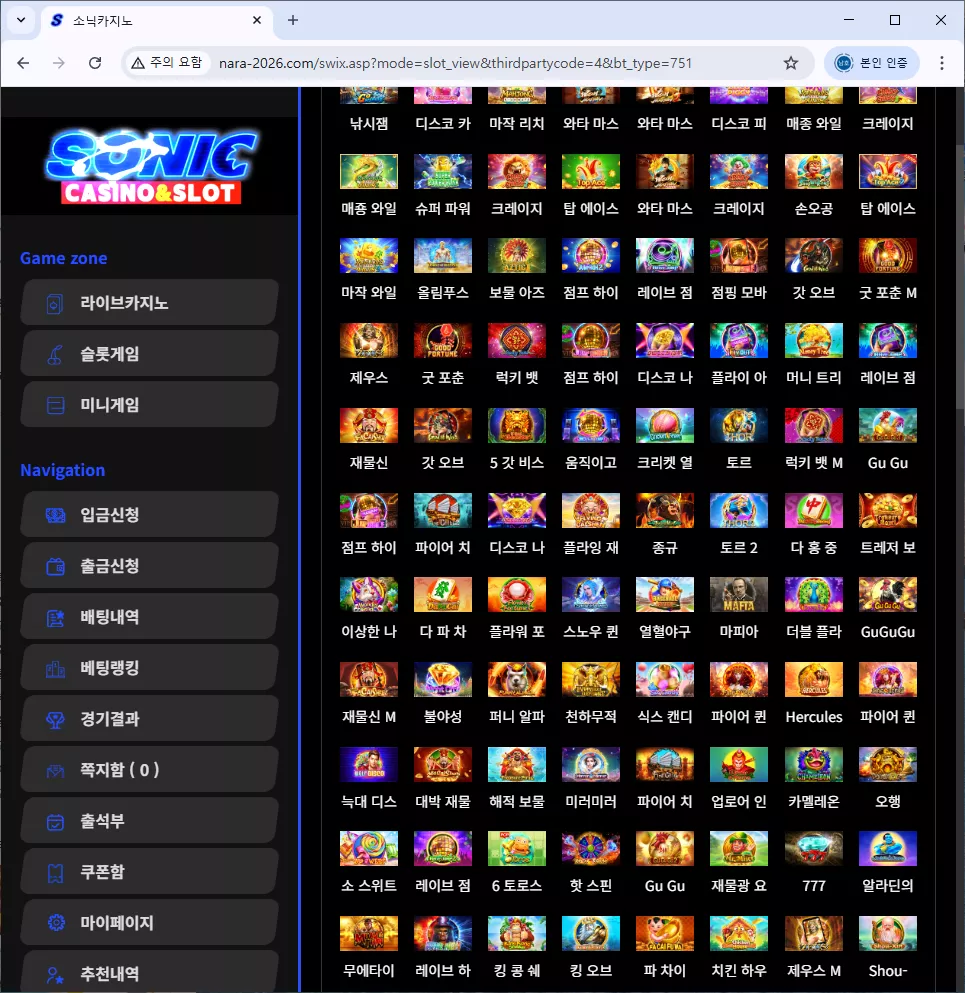This screenshot has width=965, height=993.
Task: Launch the Hercules game icon
Action: click(814, 680)
